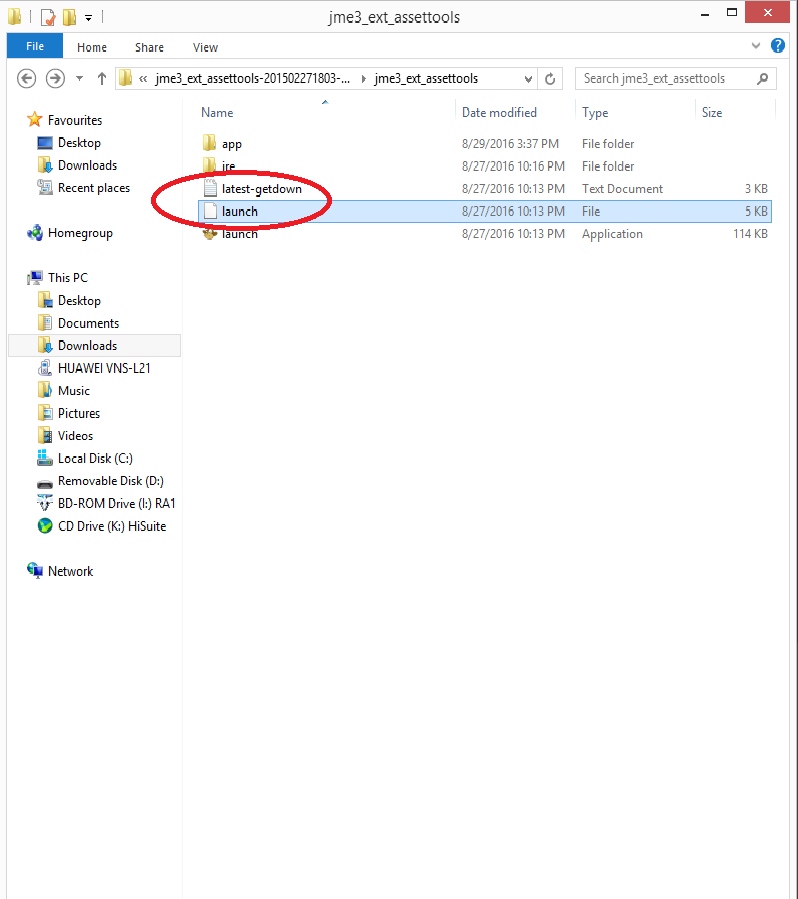Click the 'Text Document' type cell
Viewport: 798px width, 899px height.
click(623, 189)
